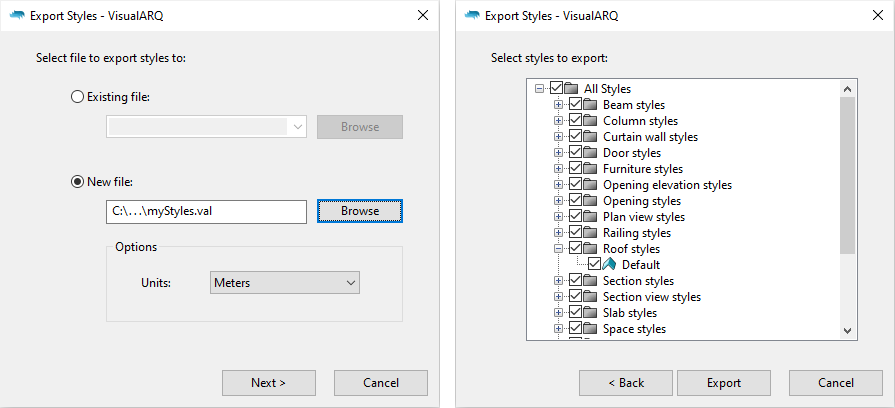Expand the Curtain wall styles node
The width and height of the screenshot is (895, 408).
(x=558, y=136)
